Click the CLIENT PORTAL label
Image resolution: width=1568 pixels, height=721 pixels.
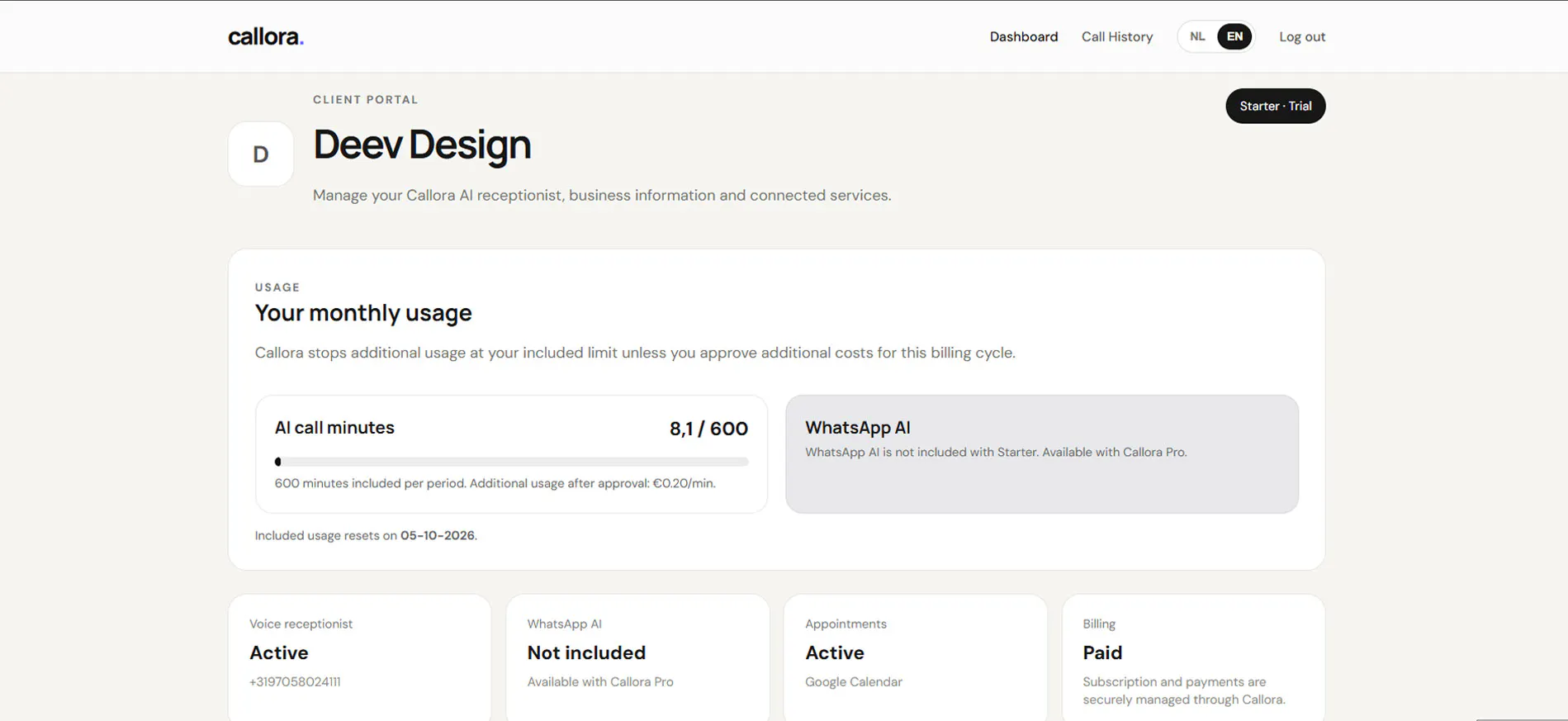point(365,100)
